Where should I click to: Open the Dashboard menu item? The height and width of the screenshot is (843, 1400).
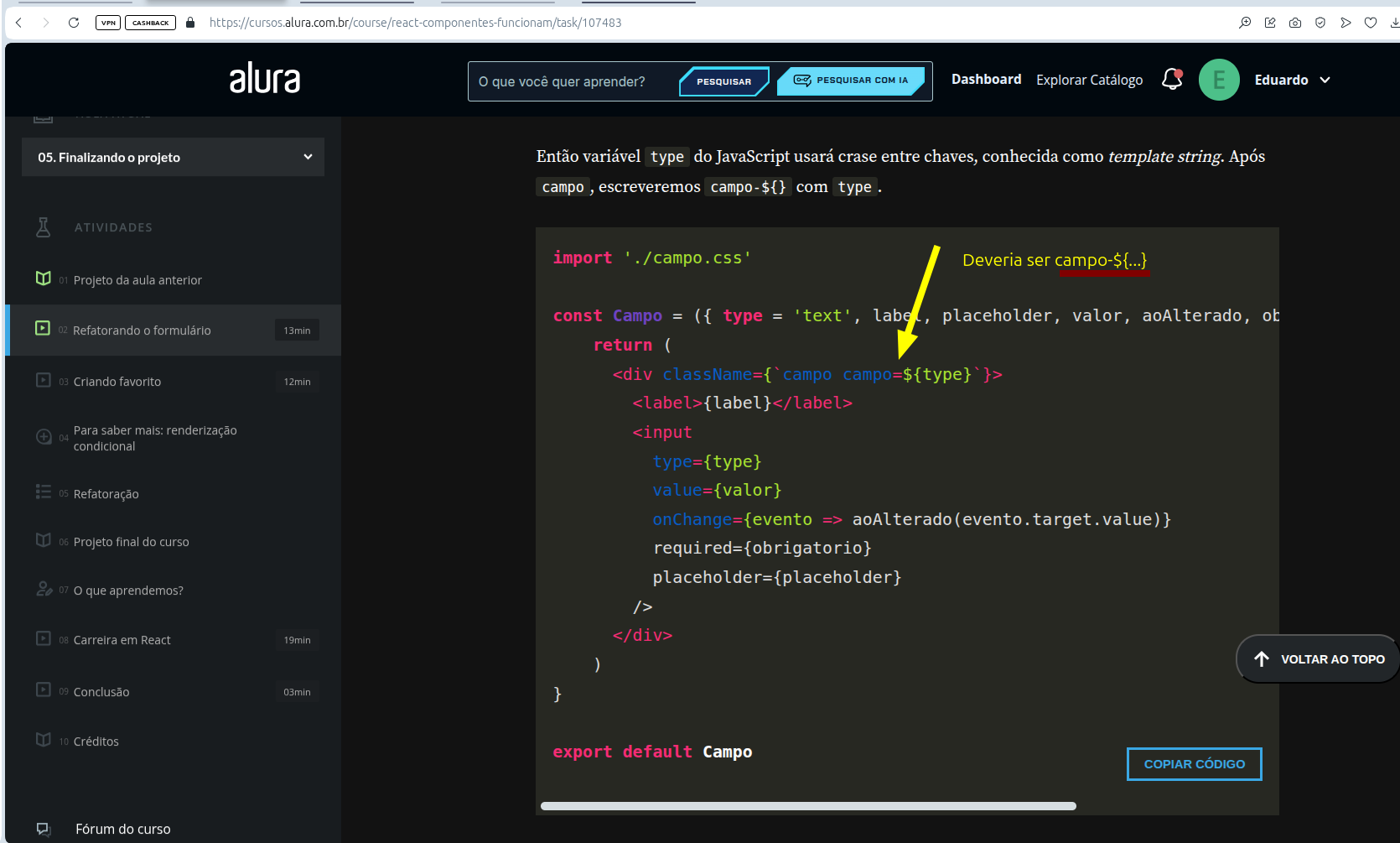[986, 79]
